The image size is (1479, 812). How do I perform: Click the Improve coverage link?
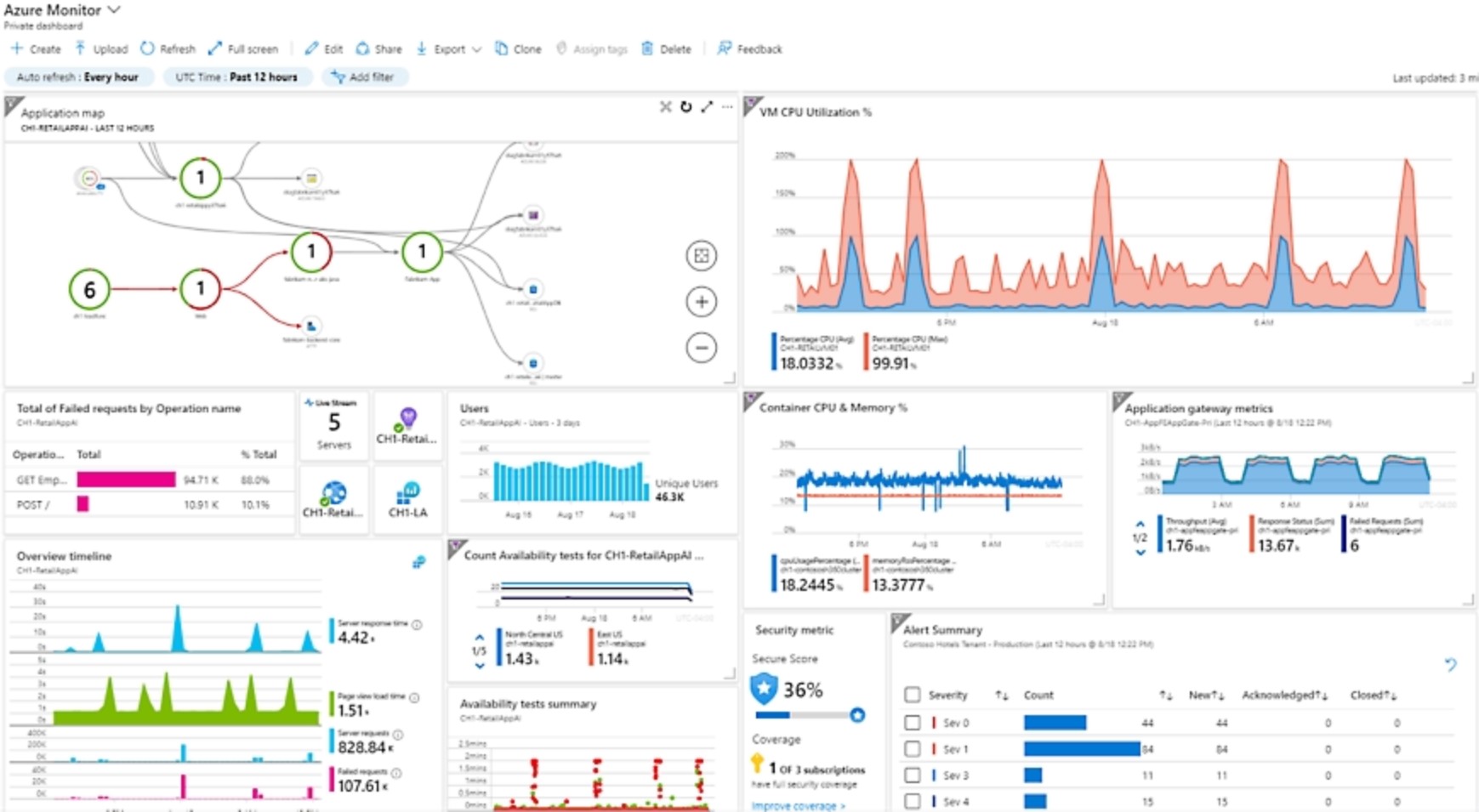pyautogui.click(x=798, y=805)
